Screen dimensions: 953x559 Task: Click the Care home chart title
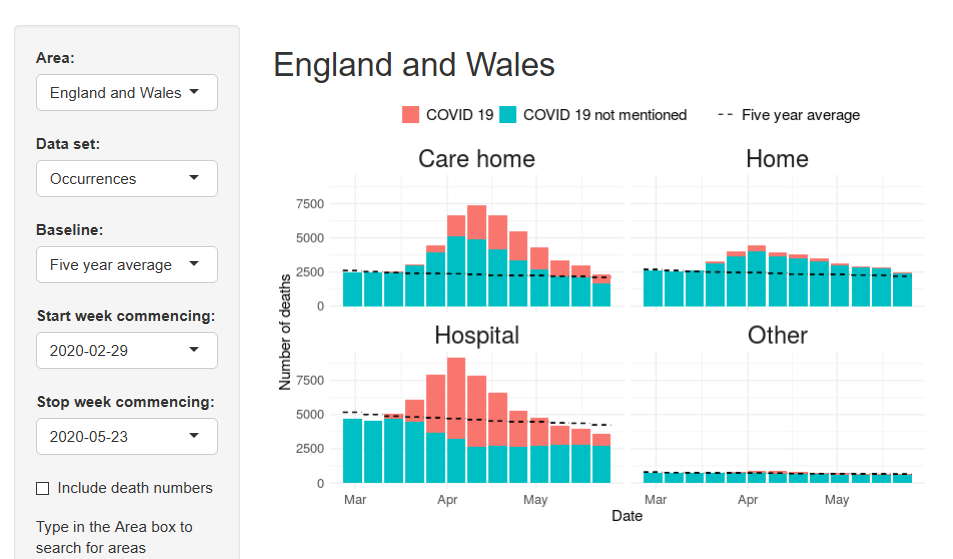[x=476, y=159]
